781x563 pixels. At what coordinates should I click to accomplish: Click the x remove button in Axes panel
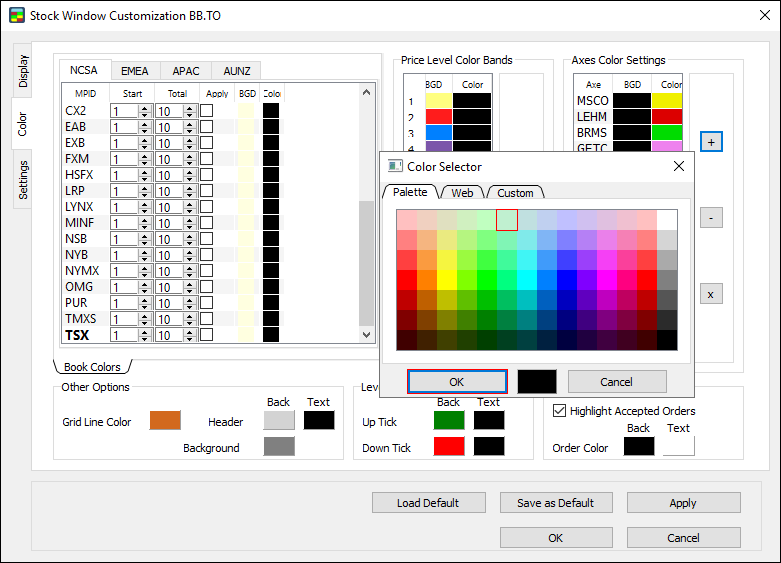click(710, 294)
